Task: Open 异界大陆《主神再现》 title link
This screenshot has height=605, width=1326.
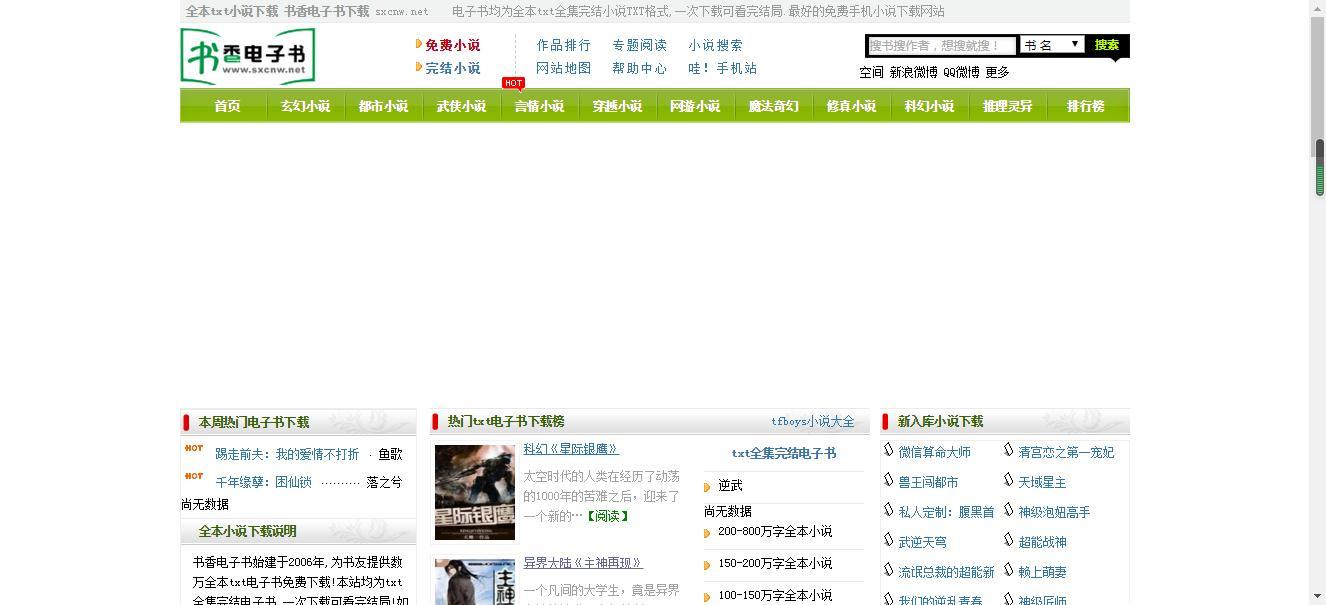Action: click(583, 563)
